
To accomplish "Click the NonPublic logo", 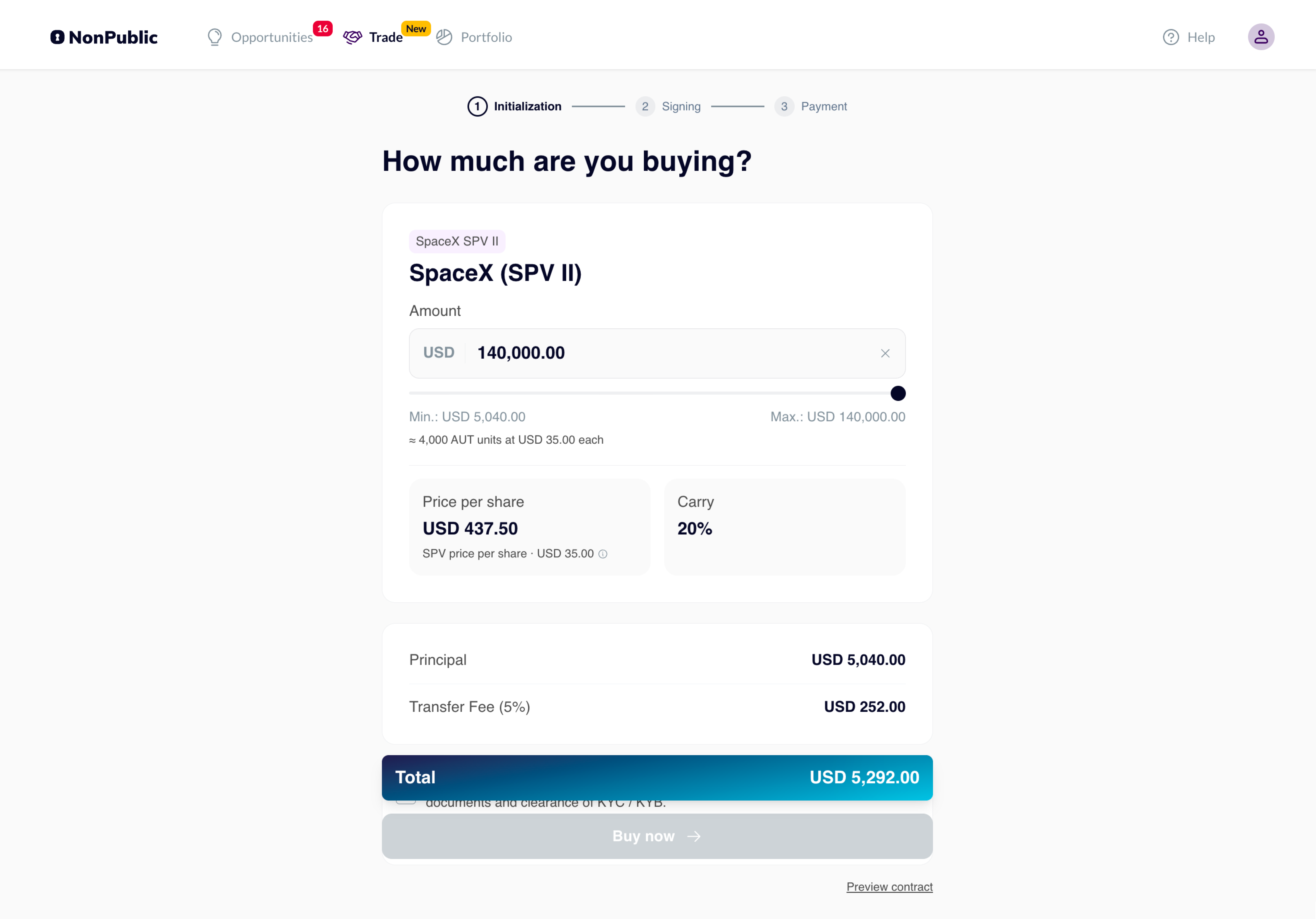I will point(104,37).
